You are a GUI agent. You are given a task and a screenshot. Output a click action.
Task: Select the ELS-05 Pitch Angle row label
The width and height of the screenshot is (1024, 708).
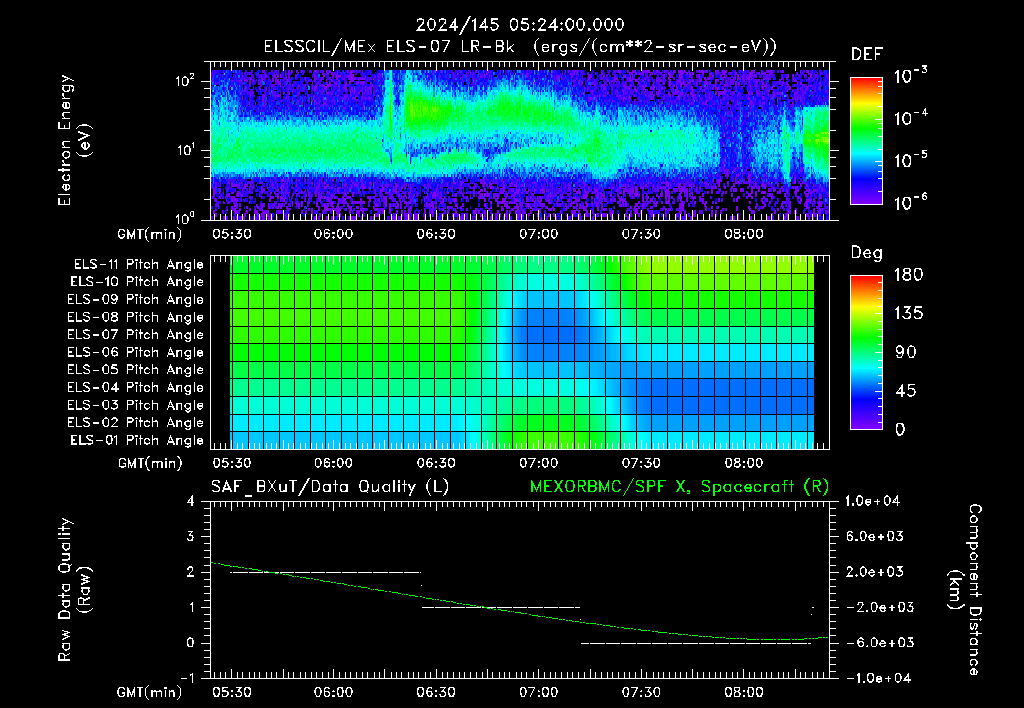click(x=135, y=370)
